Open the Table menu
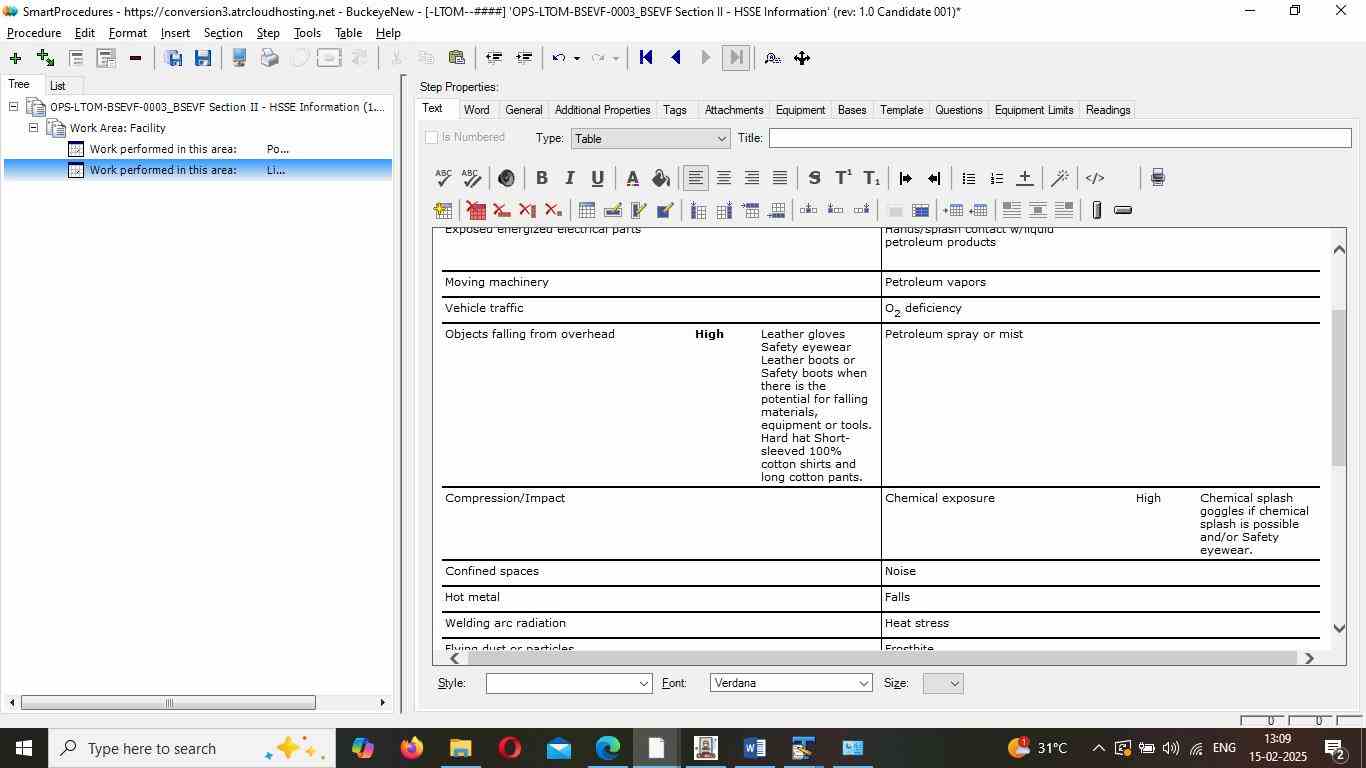The height and width of the screenshot is (768, 1366). [348, 33]
